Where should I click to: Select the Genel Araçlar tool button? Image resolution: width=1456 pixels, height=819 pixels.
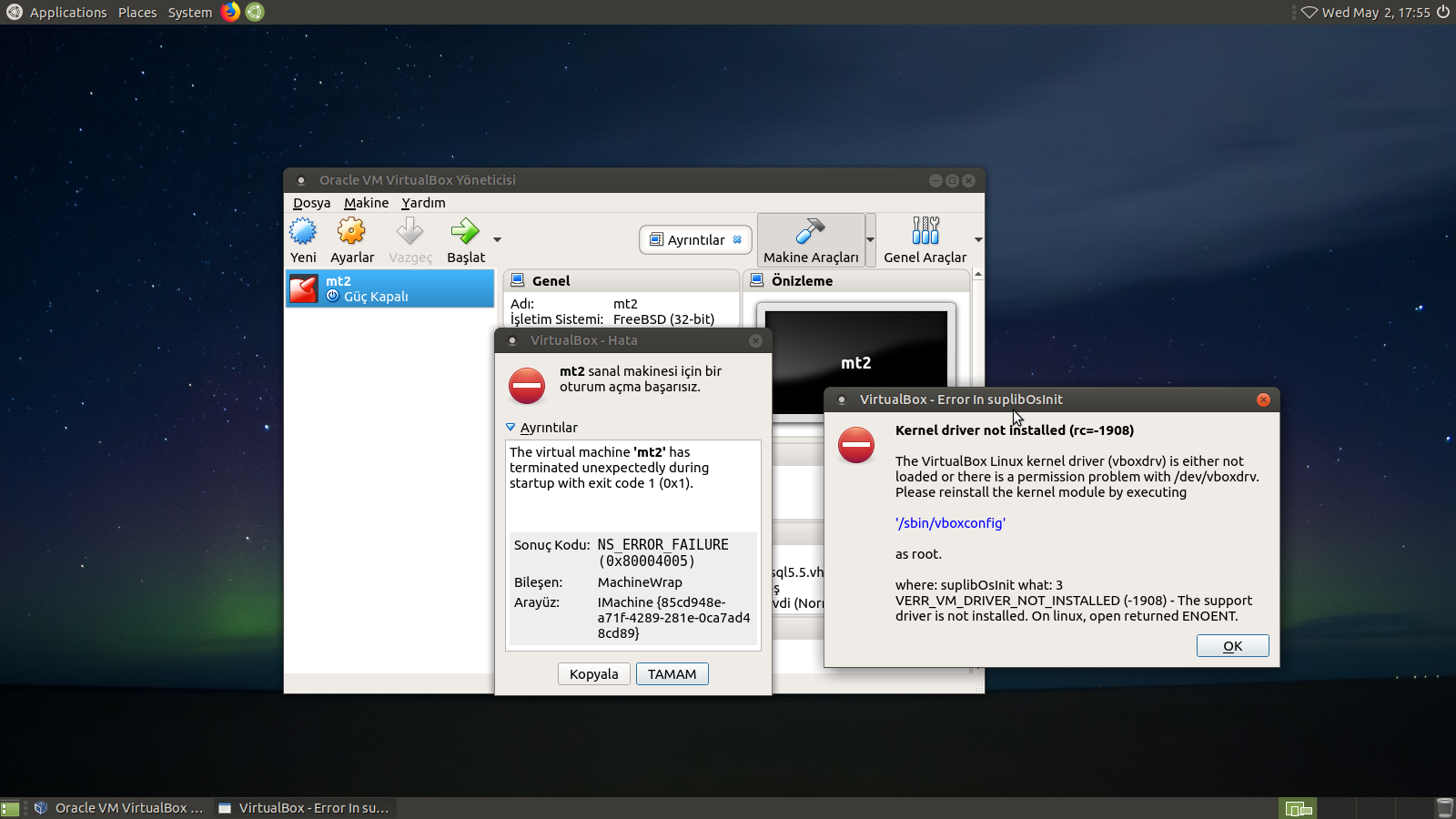click(925, 240)
